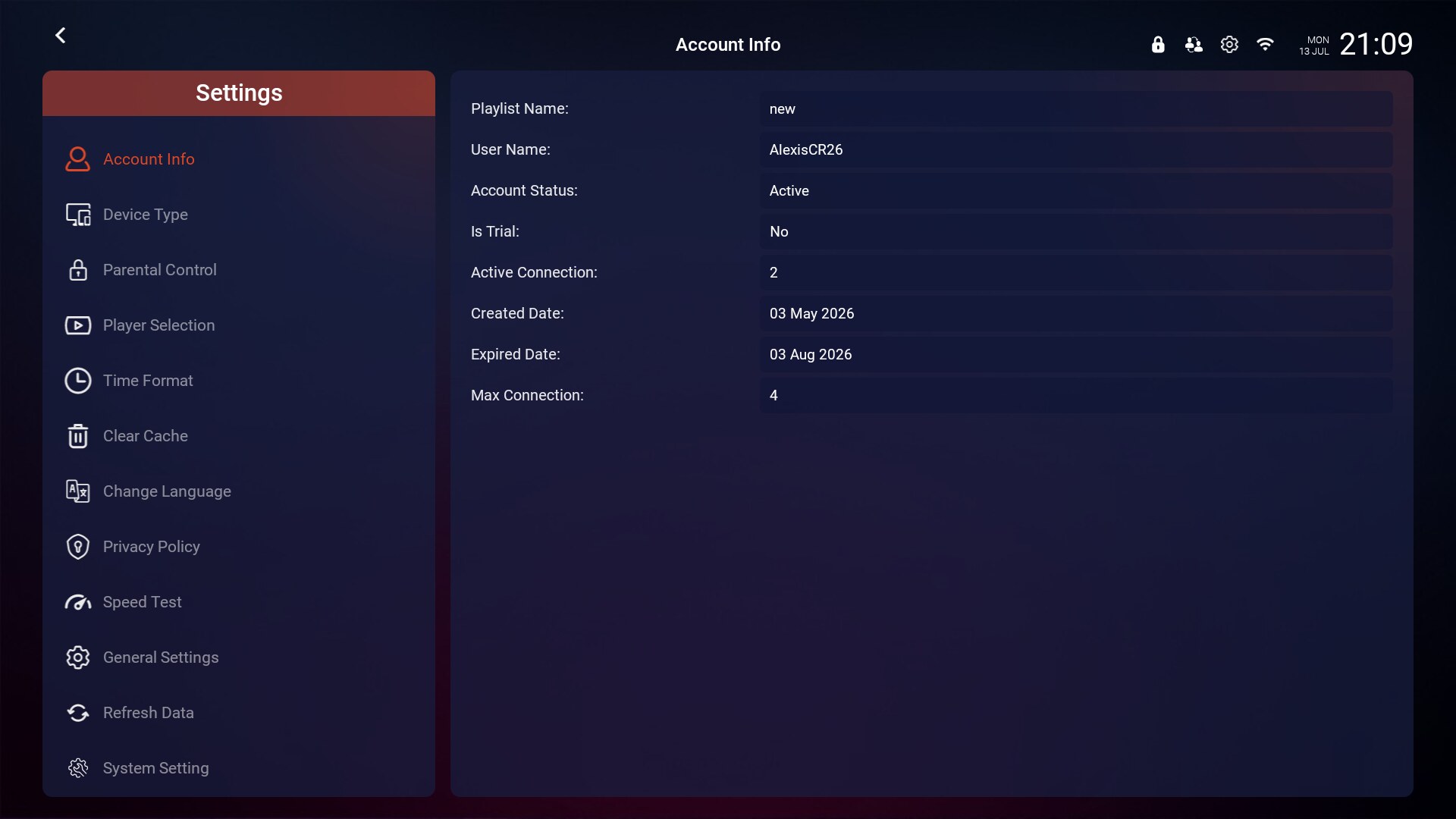Click the Change Language translate icon

coord(77,491)
